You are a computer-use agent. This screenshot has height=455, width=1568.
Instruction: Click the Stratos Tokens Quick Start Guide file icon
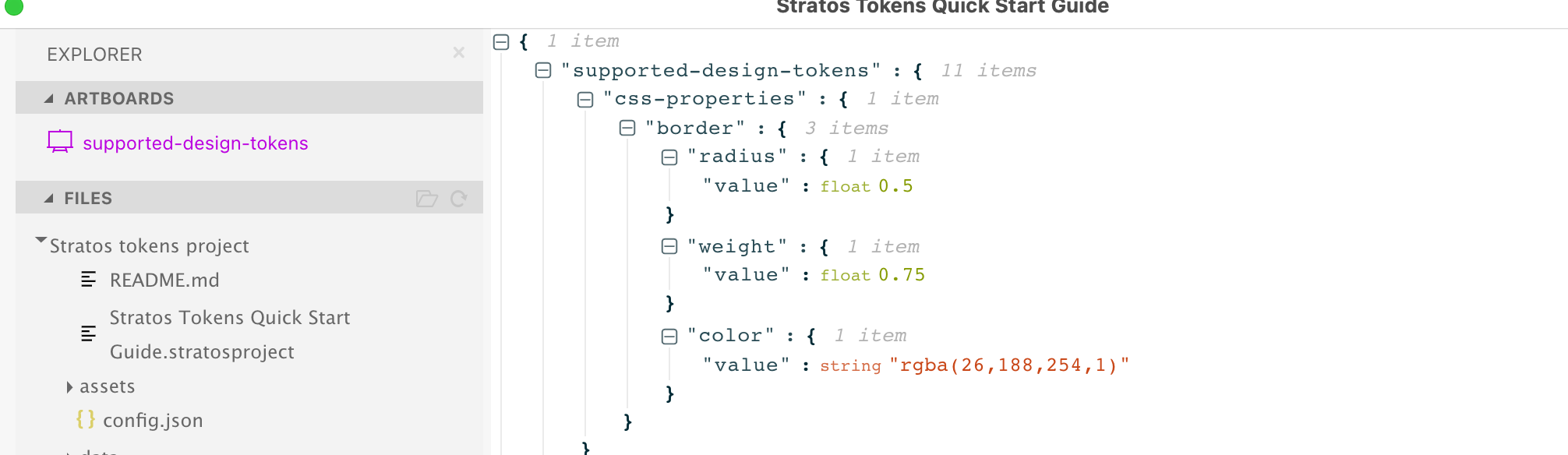click(x=89, y=333)
